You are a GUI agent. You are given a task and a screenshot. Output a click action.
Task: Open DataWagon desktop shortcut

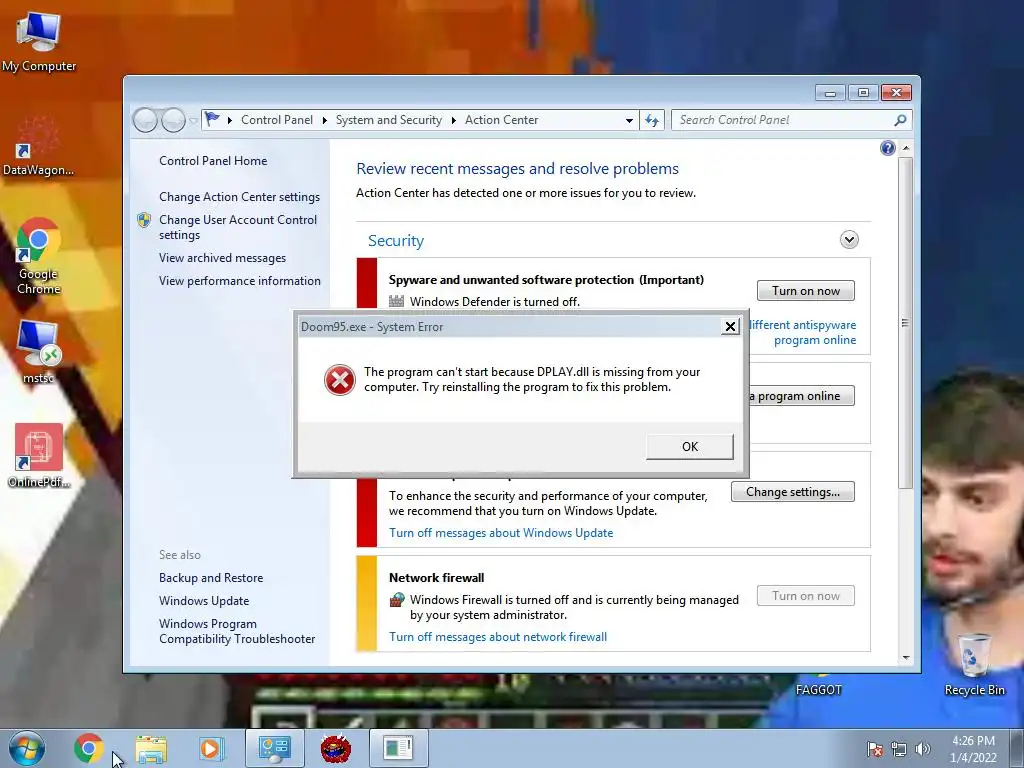38,147
